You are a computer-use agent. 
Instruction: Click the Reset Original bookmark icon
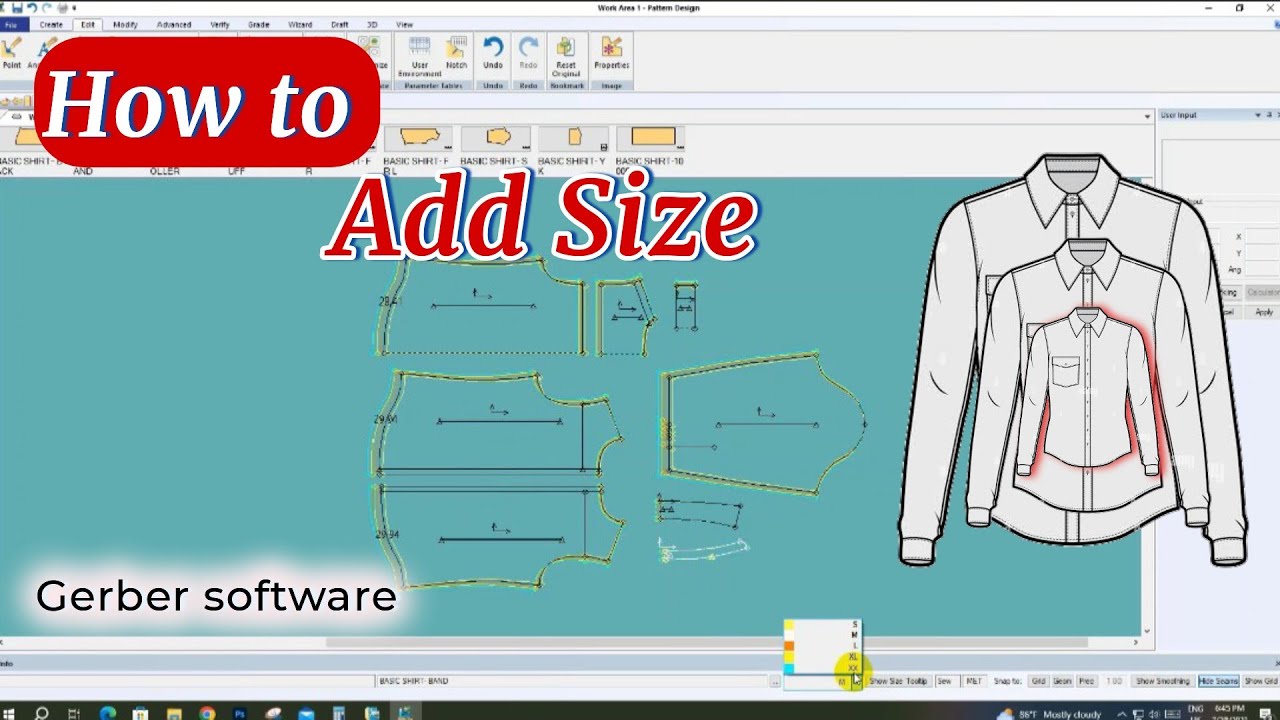coord(566,55)
